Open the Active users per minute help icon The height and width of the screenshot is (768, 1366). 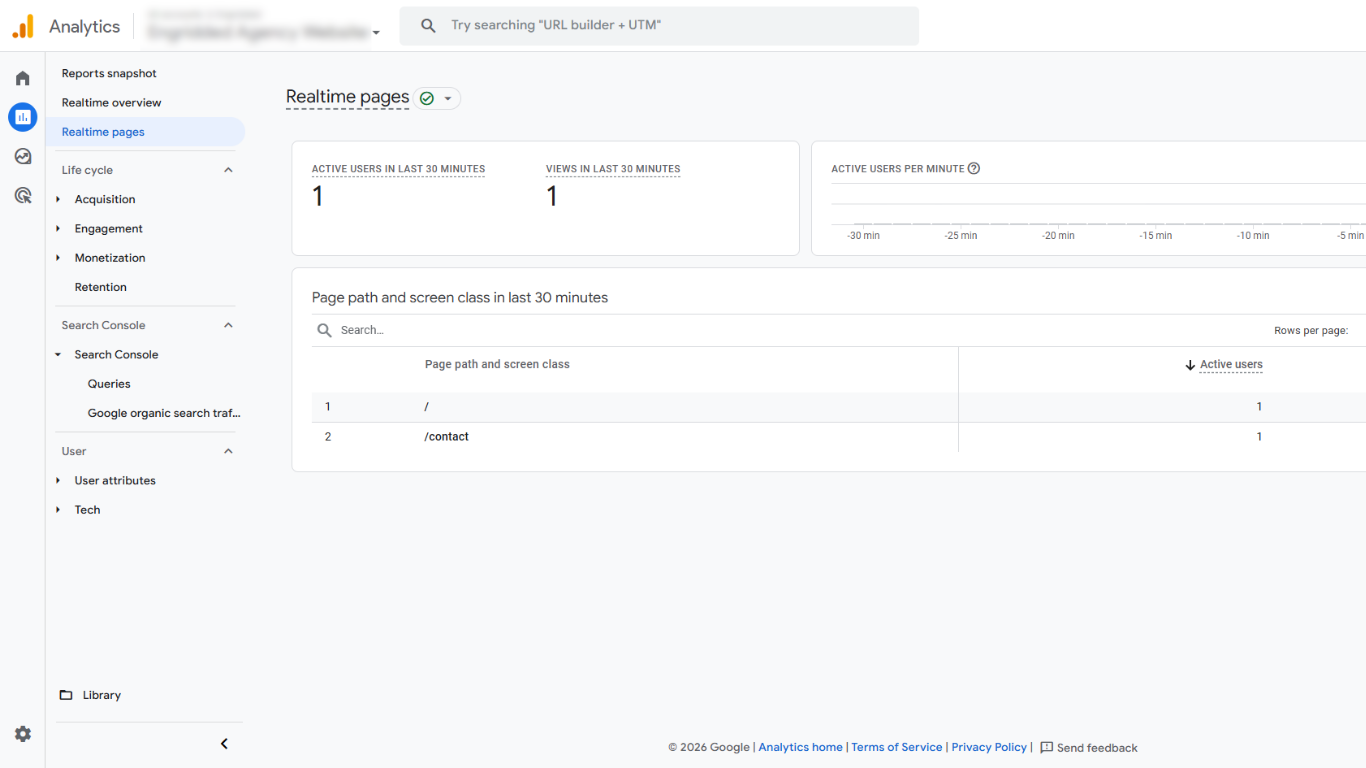point(974,168)
